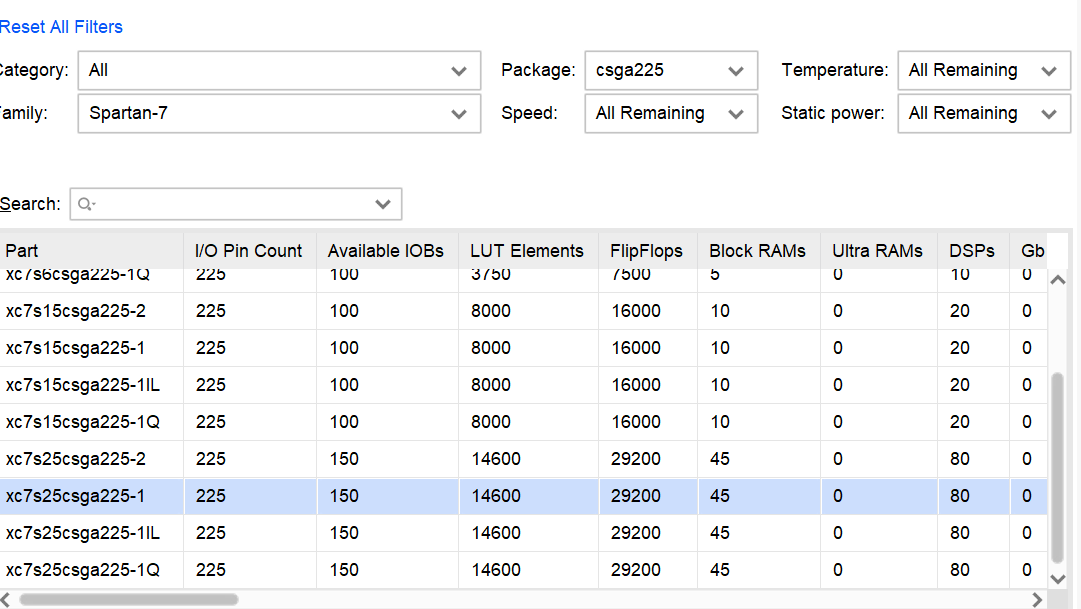1081x609 pixels.
Task: Sort by Available IOBs column header
Action: click(385, 251)
